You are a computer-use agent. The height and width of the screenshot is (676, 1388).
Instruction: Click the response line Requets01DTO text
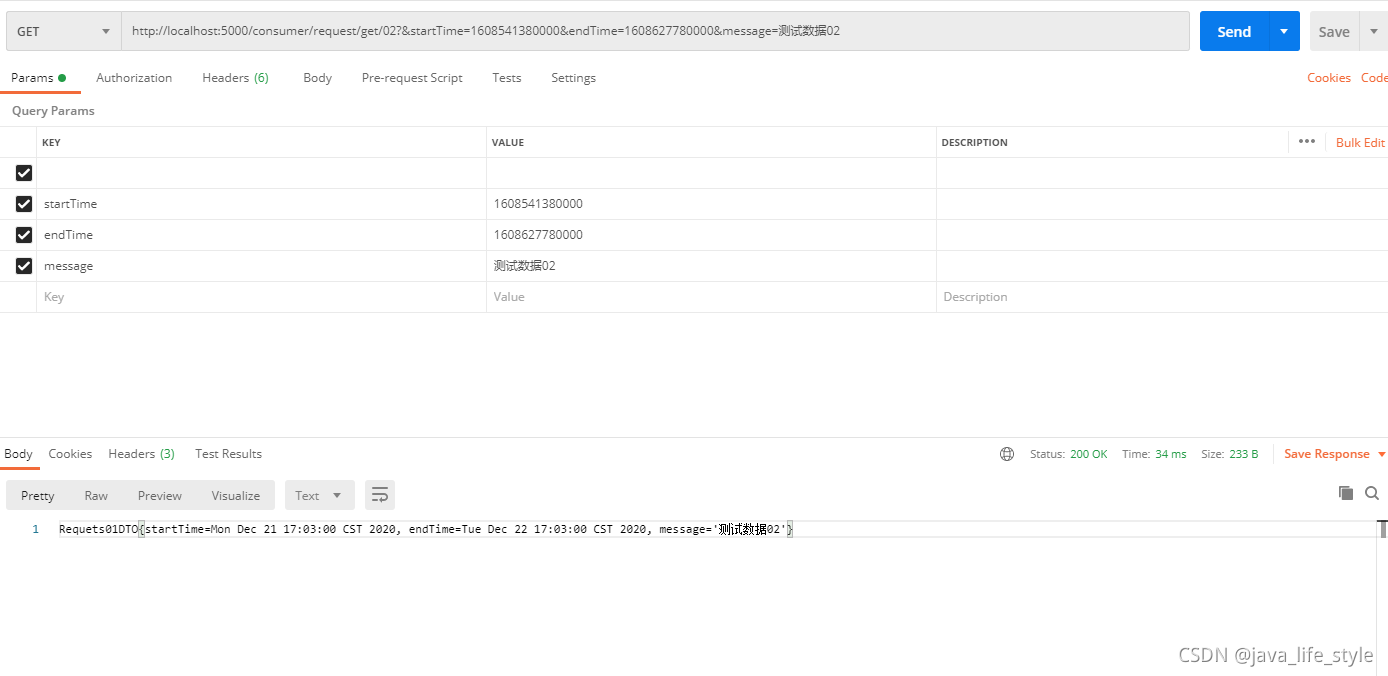click(425, 529)
